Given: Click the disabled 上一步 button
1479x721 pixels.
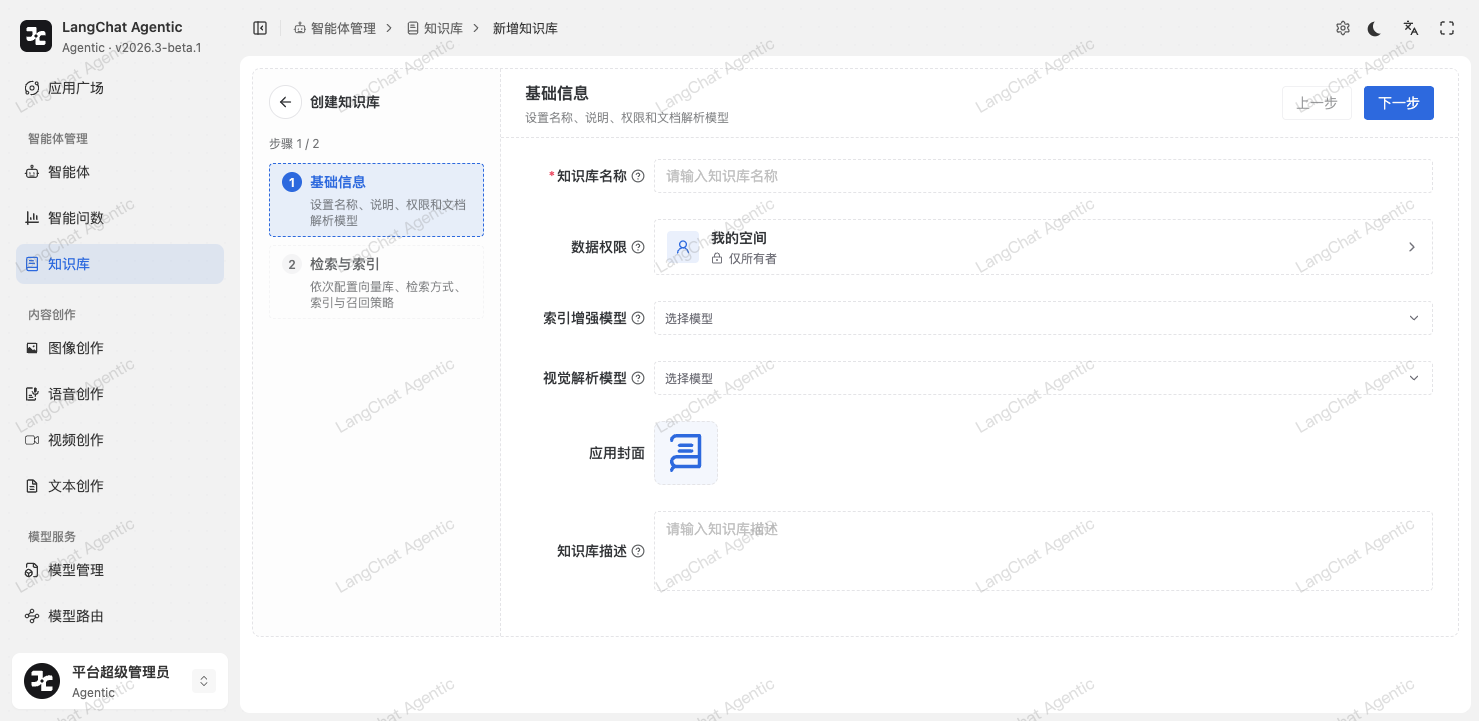Looking at the screenshot, I should [1317, 103].
